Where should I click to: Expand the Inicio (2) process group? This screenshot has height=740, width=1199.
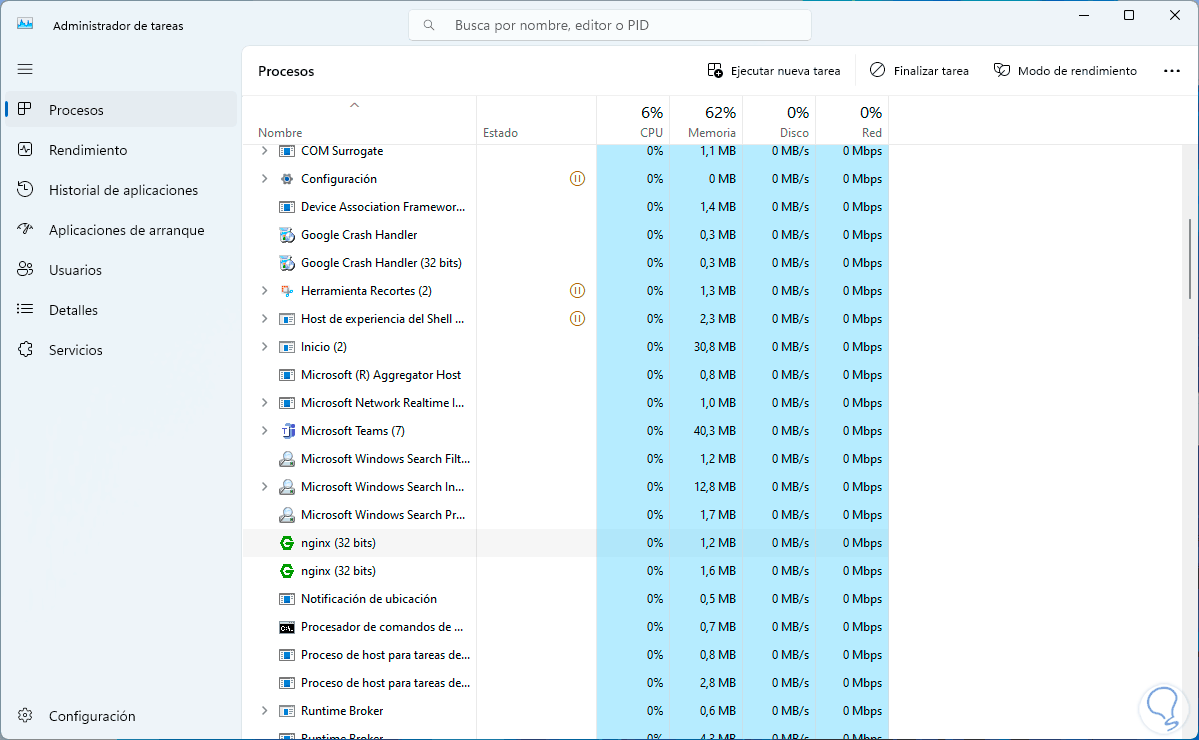pos(264,347)
